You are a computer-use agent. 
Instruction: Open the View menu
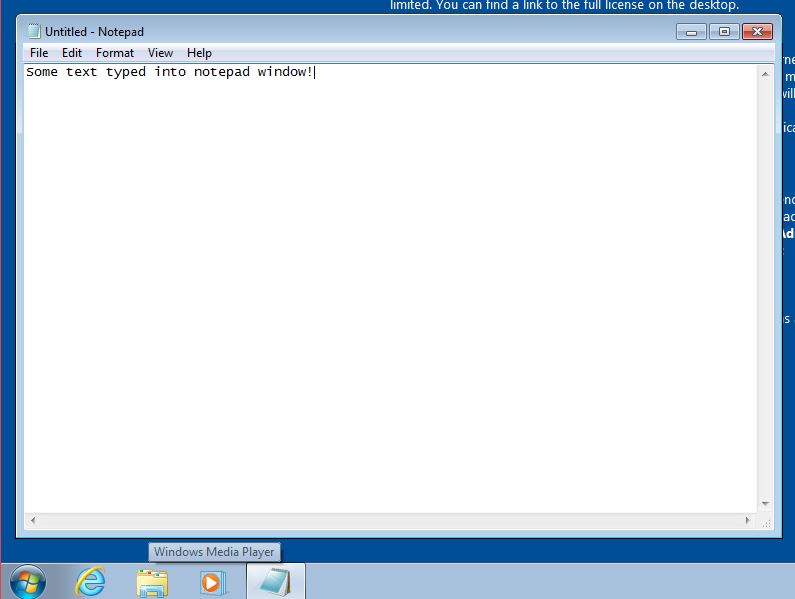pyautogui.click(x=160, y=53)
